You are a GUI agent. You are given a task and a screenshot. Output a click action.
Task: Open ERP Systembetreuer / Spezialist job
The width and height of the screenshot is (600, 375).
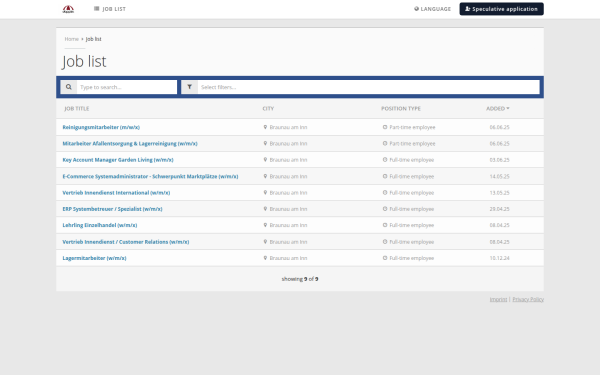112,209
